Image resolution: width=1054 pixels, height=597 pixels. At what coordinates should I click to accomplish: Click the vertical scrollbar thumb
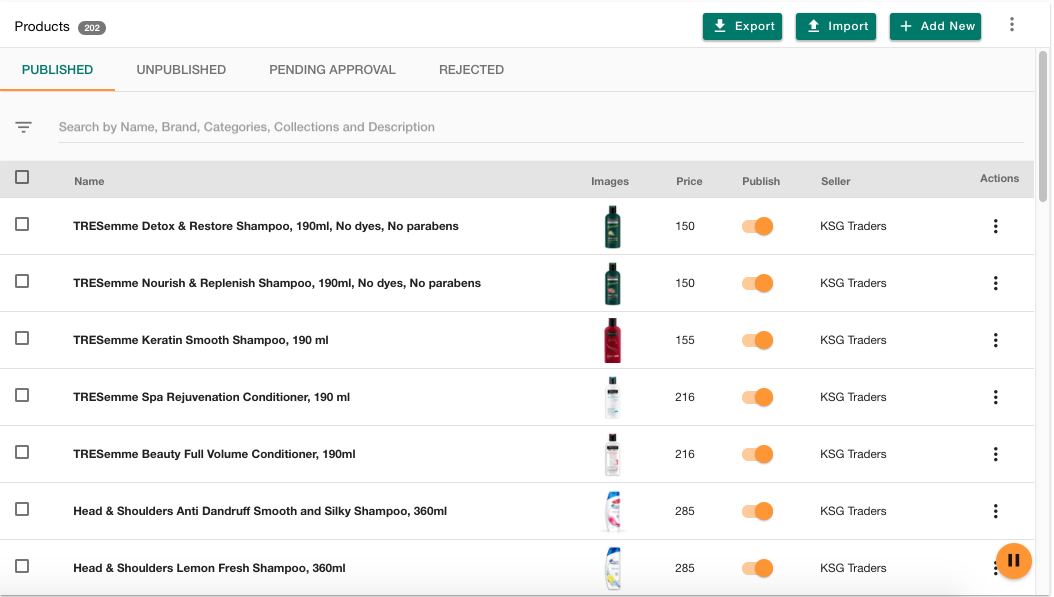(x=1043, y=126)
